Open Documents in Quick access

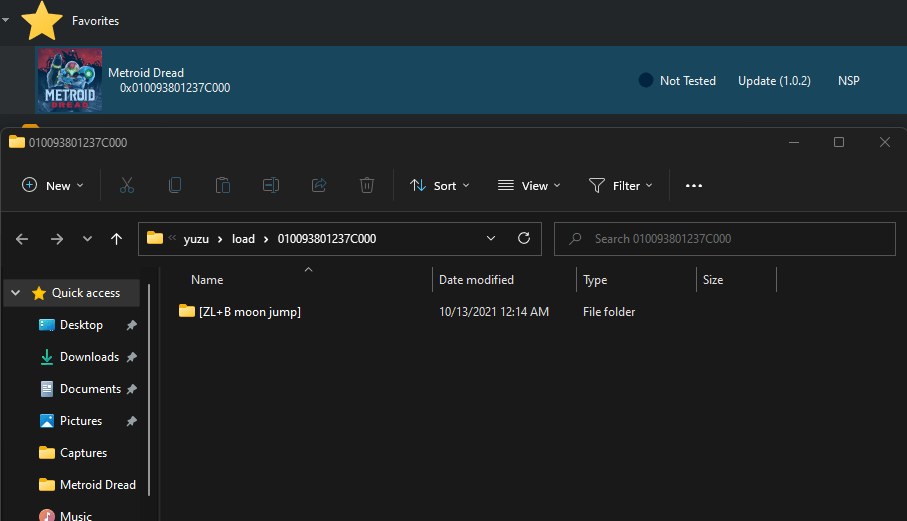(x=90, y=389)
